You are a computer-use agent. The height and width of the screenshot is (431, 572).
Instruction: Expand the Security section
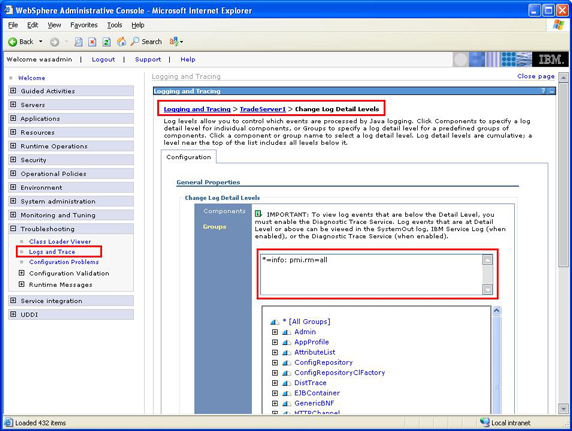pos(13,160)
